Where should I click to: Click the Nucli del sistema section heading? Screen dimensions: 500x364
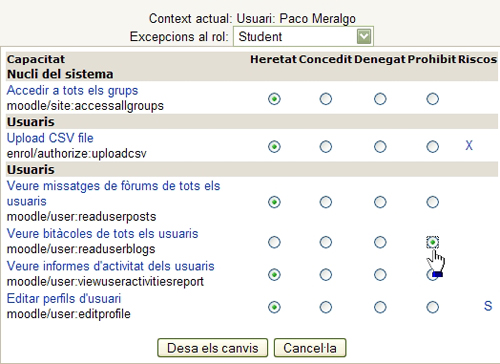(60, 74)
